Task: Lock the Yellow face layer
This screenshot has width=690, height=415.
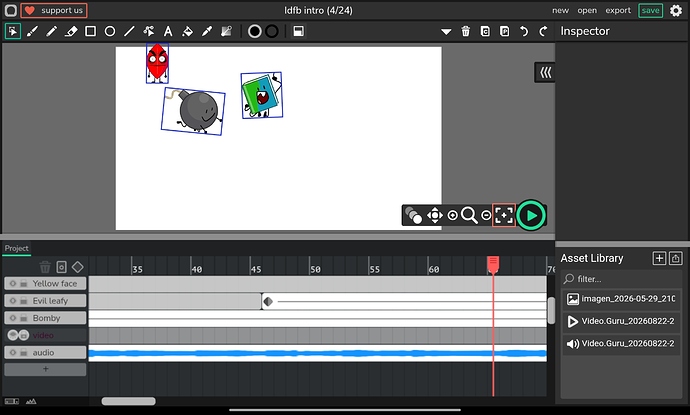Action: (x=24, y=283)
